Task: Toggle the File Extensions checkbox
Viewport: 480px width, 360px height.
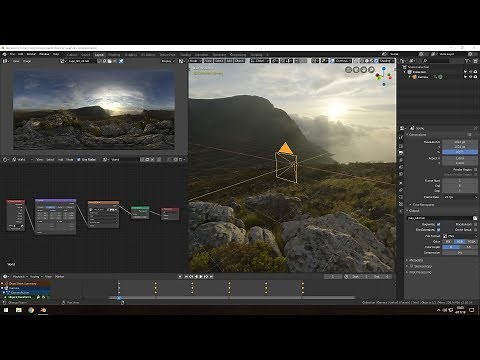Action: coord(438,230)
